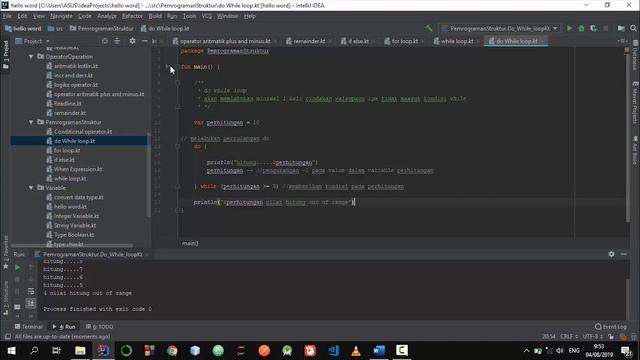This screenshot has height=360, width=640.
Task: Run the program with green play icon
Action: [569, 28]
